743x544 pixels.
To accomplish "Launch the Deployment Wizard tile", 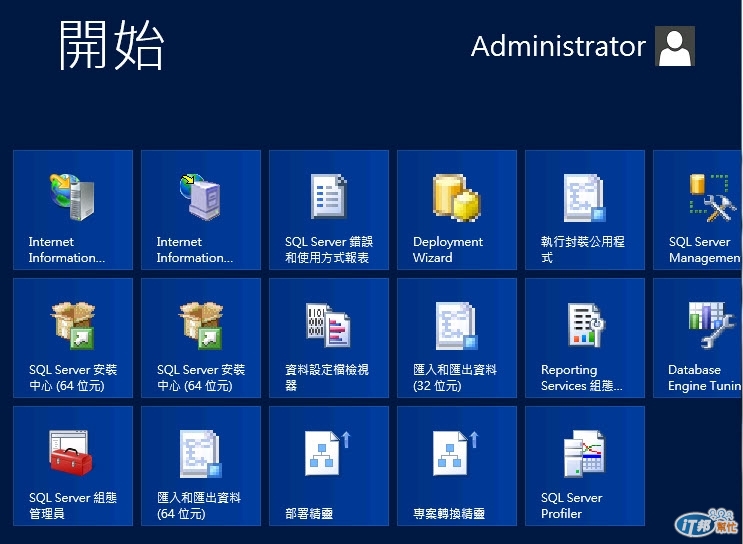I will [x=457, y=210].
